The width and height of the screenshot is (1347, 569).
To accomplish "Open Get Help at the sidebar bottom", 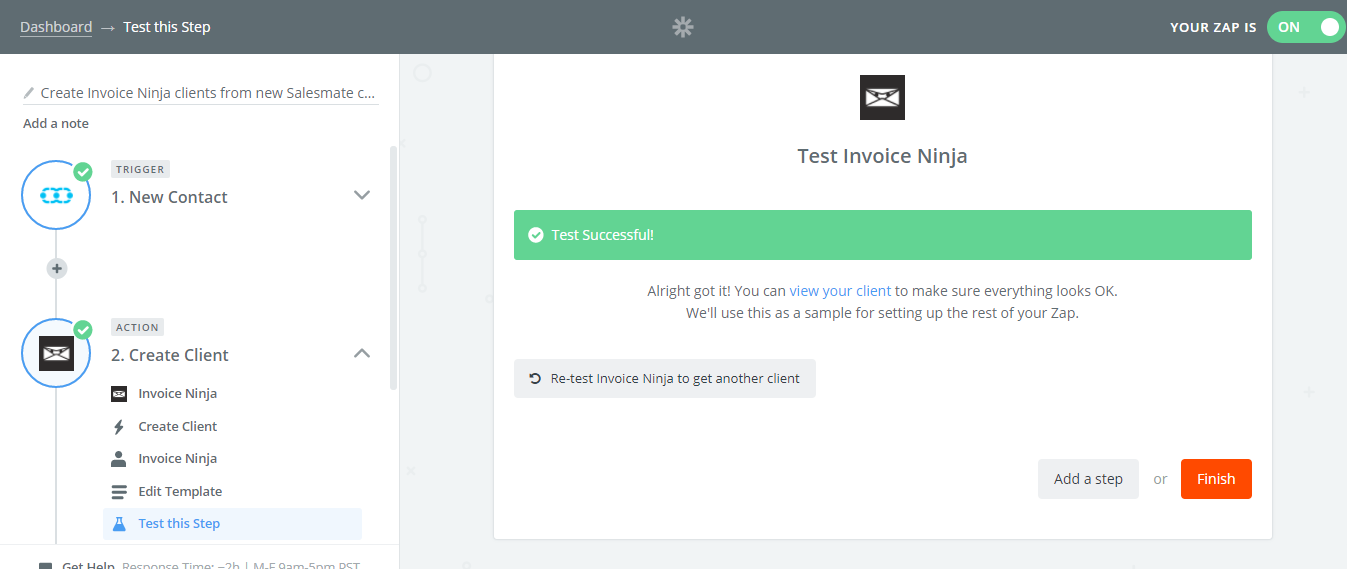I will (88, 565).
